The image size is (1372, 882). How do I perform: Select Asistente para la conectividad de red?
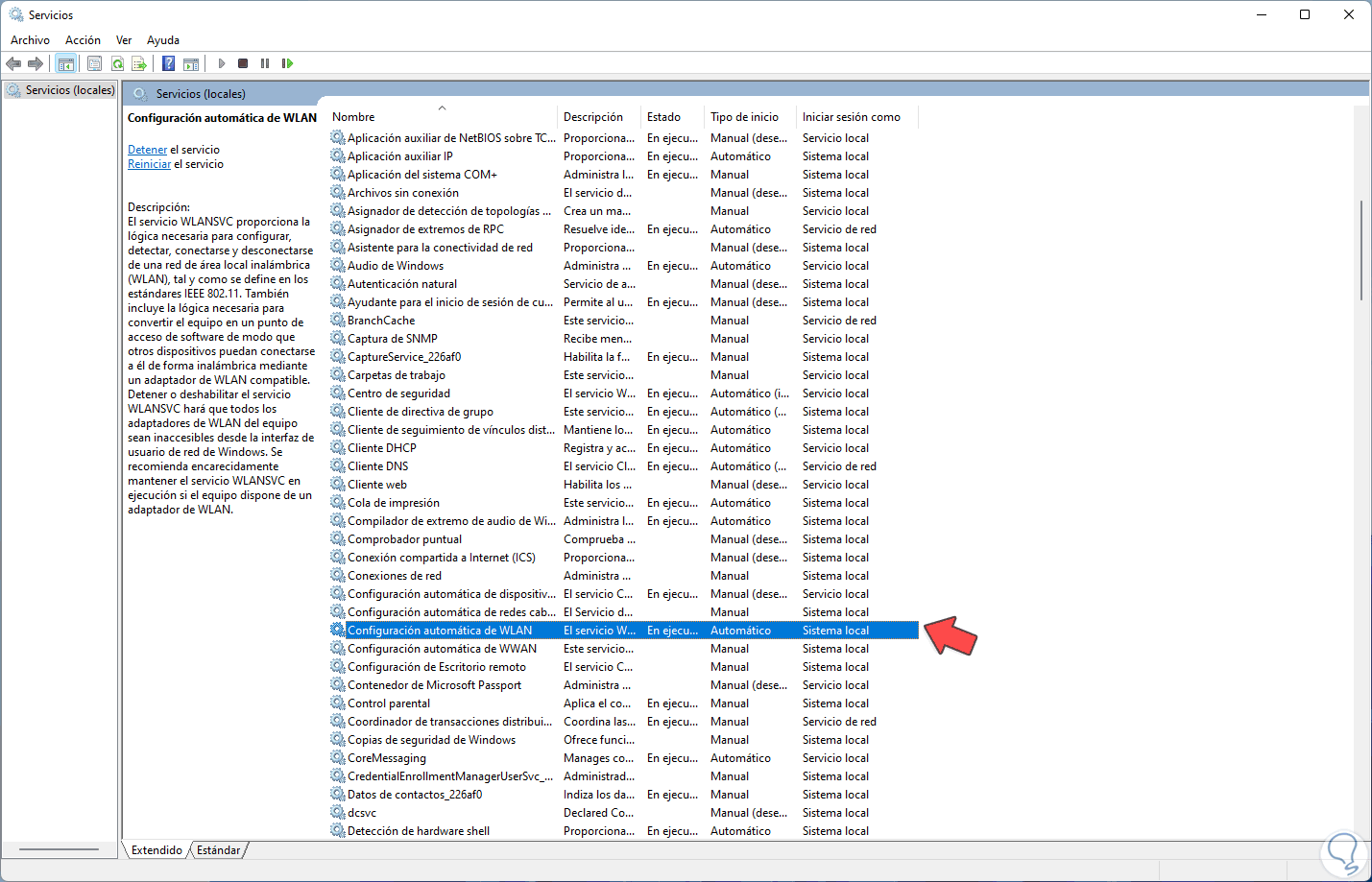pos(624,248)
